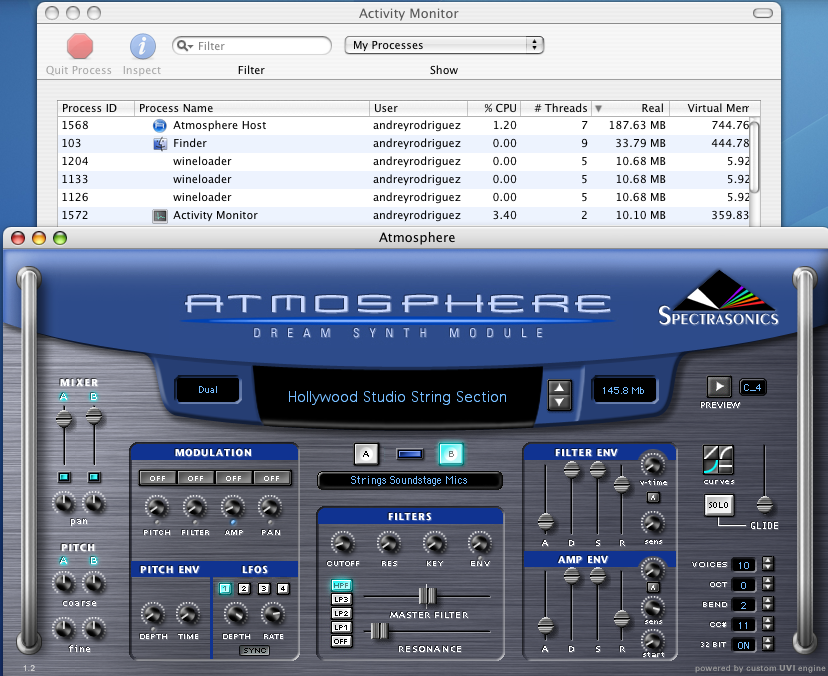Open the My Processes dropdown
This screenshot has height=676, width=828.
pyautogui.click(x=443, y=45)
